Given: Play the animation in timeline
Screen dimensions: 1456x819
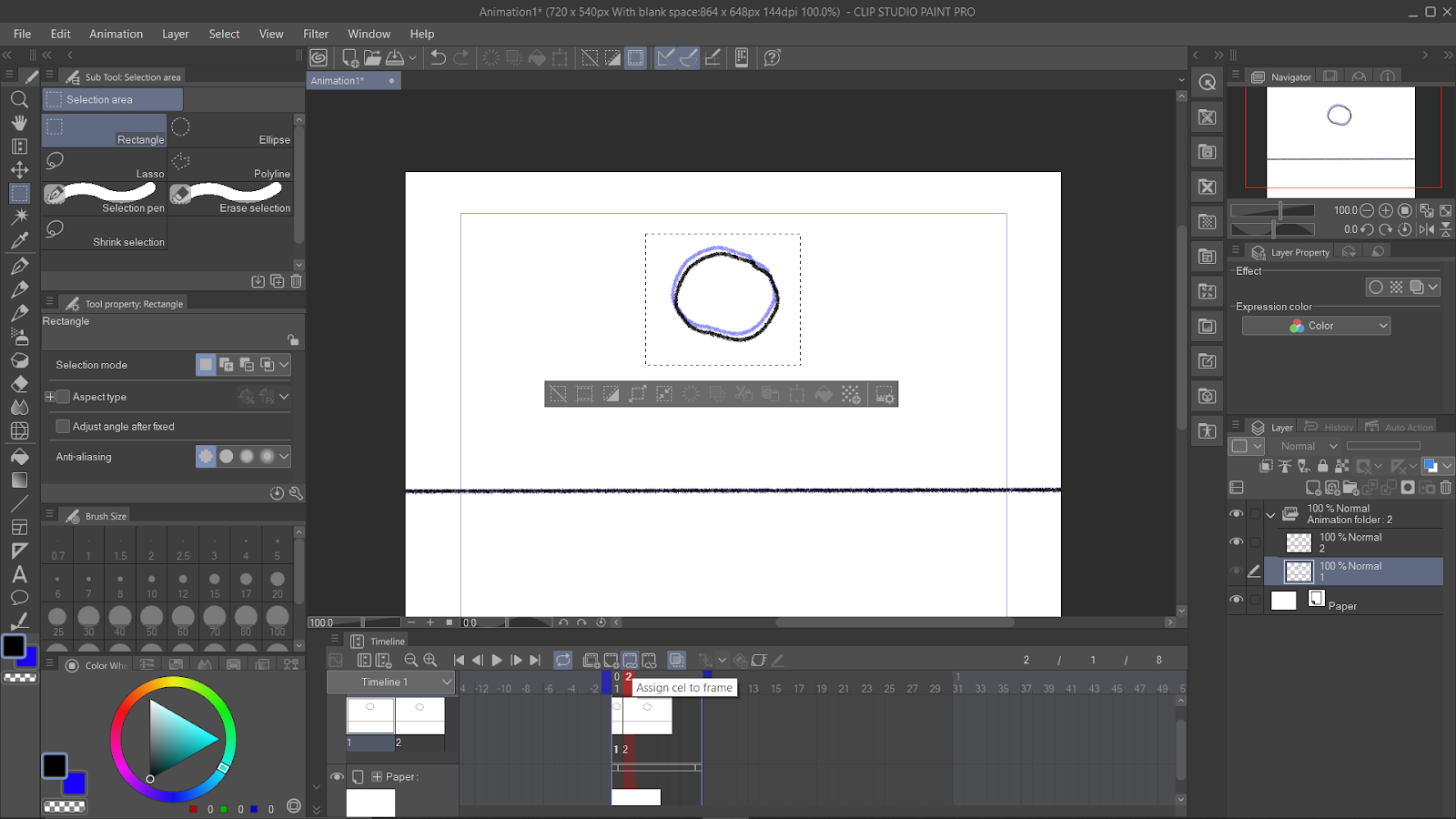Looking at the screenshot, I should click(x=497, y=660).
